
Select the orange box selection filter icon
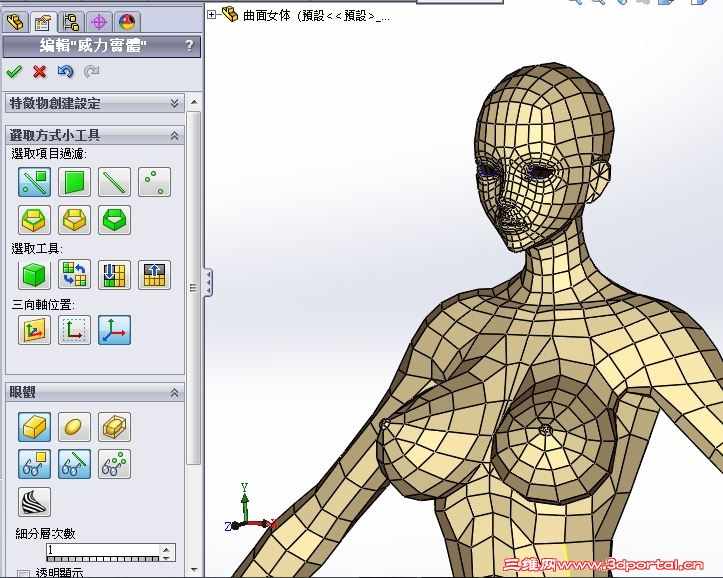[74, 220]
